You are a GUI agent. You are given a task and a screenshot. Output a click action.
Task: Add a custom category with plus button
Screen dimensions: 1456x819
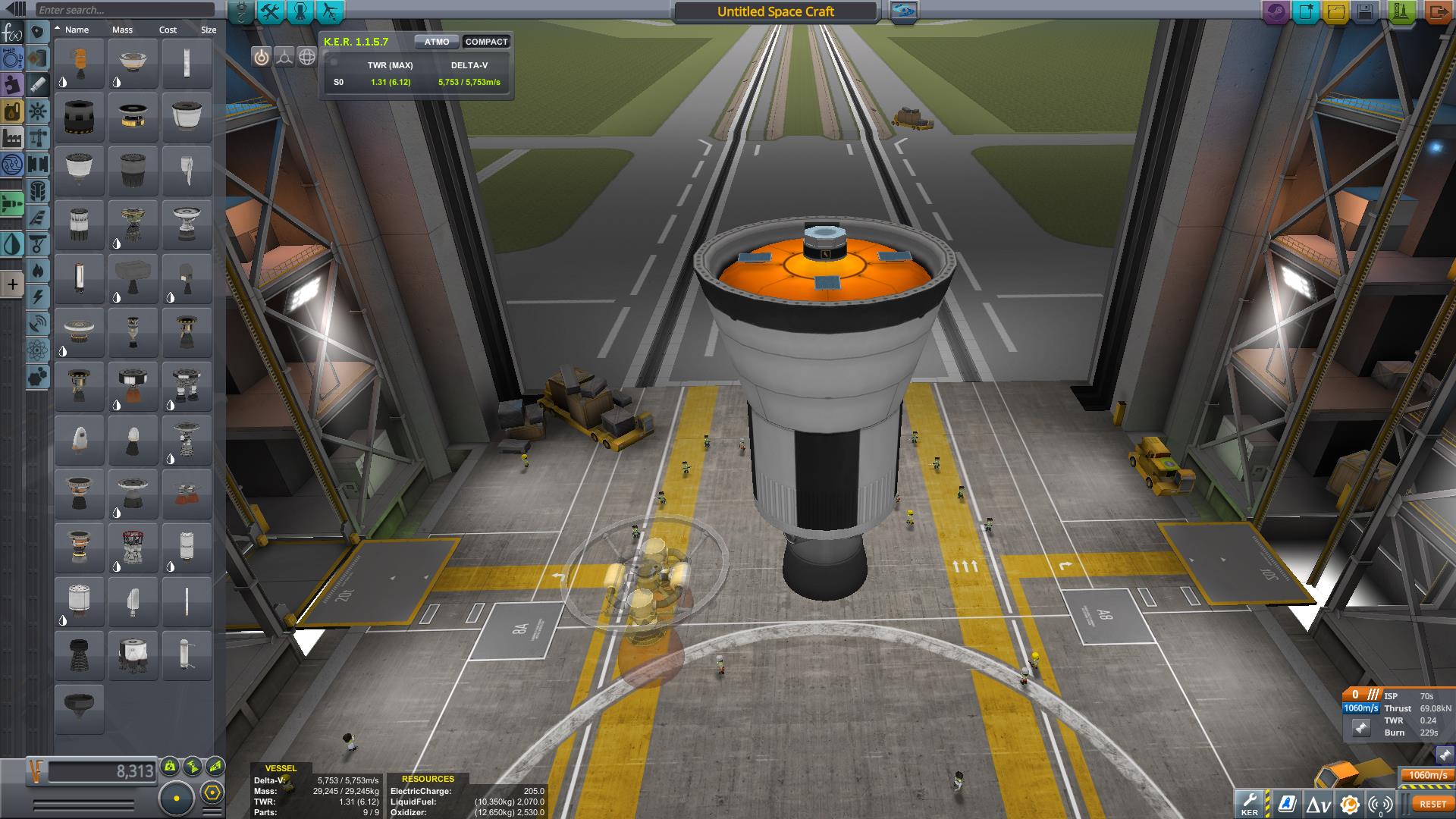click(12, 284)
